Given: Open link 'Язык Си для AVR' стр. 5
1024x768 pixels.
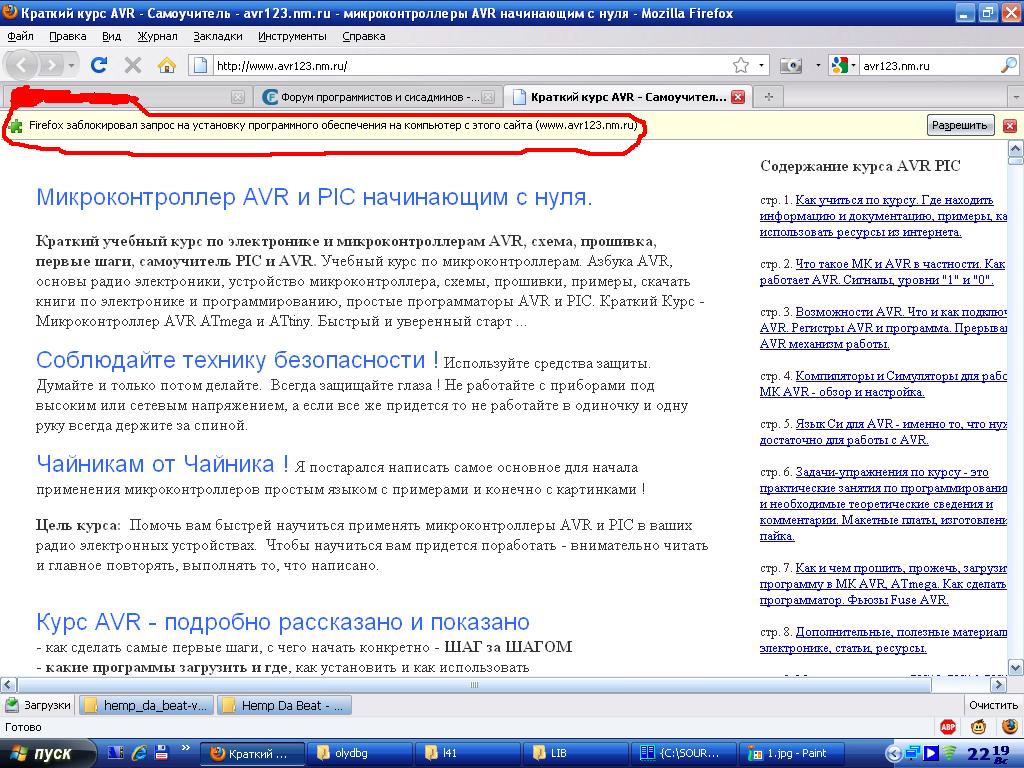Looking at the screenshot, I should (883, 432).
